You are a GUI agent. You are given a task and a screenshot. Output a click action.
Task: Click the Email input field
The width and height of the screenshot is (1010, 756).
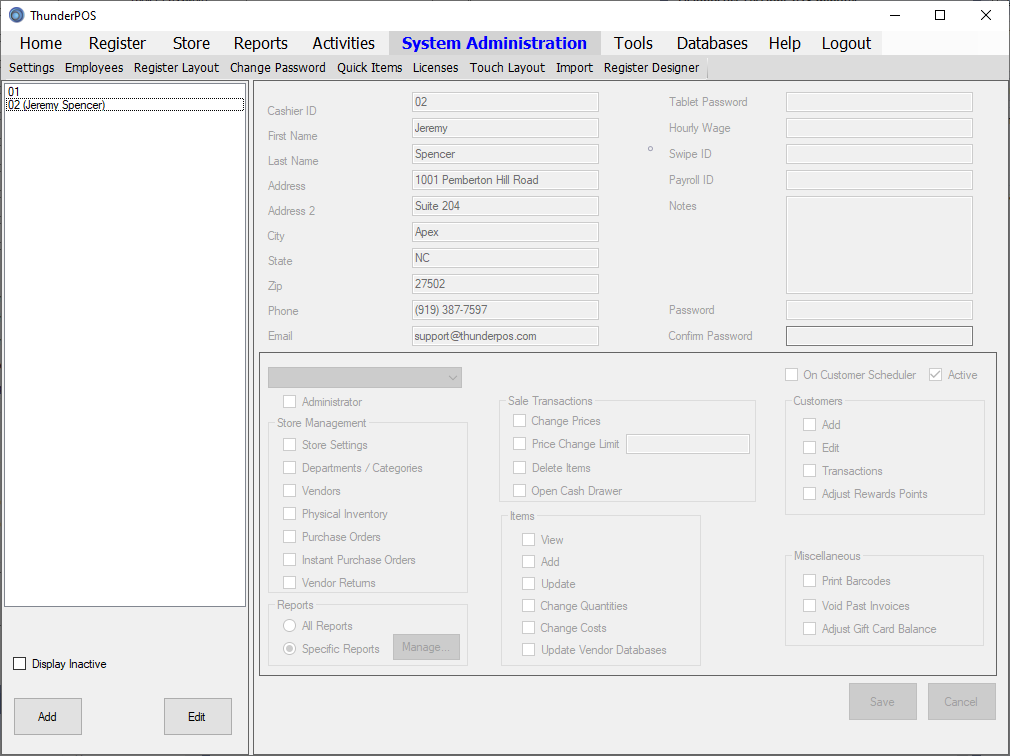click(x=505, y=336)
